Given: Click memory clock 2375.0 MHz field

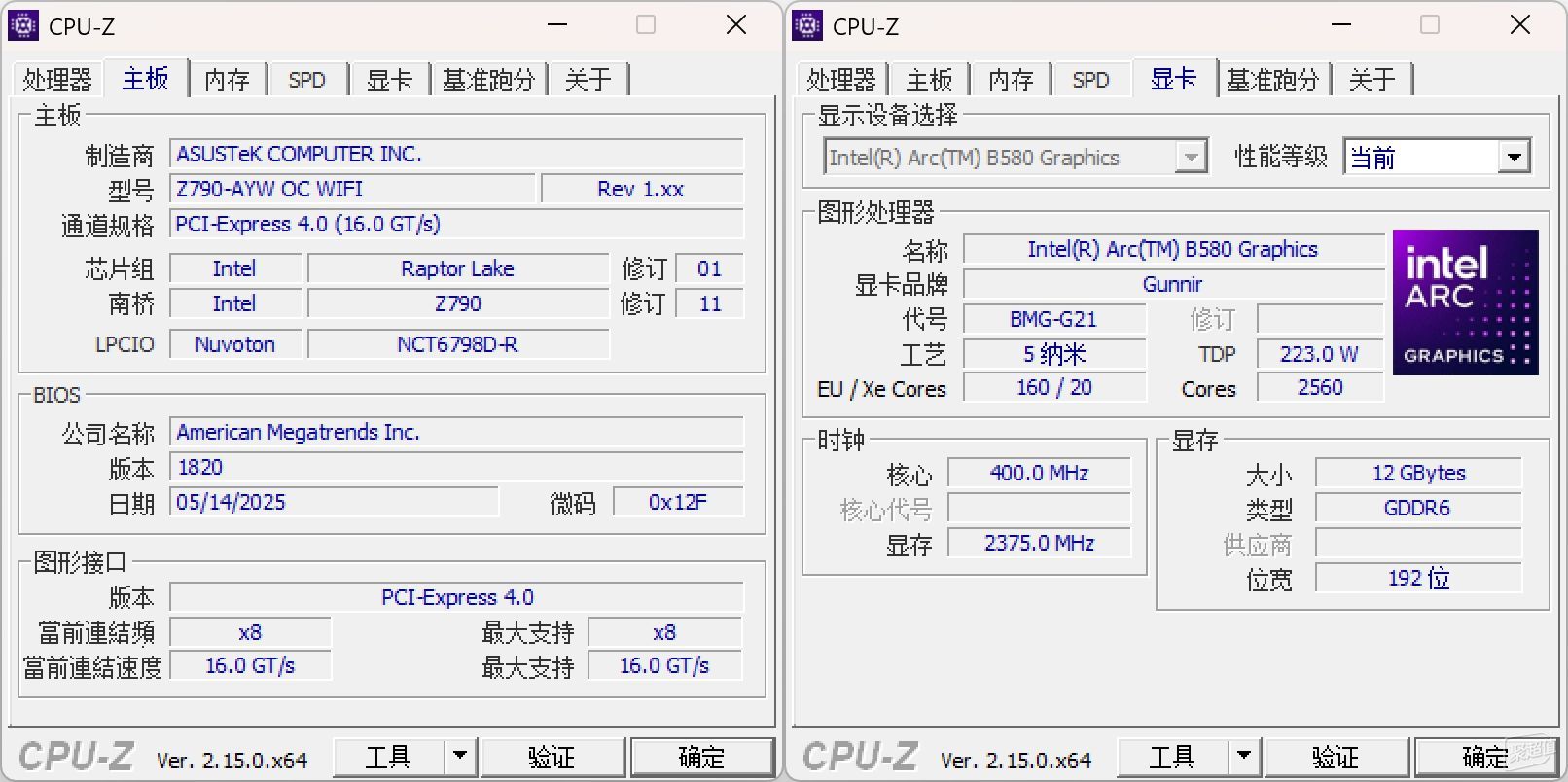Looking at the screenshot, I should coord(1040,543).
